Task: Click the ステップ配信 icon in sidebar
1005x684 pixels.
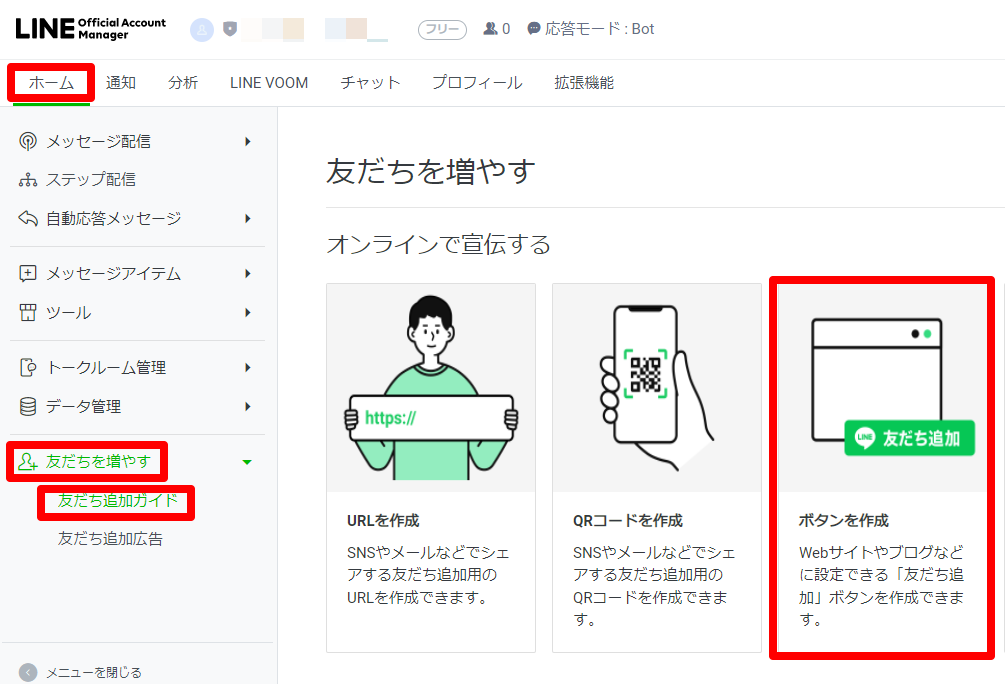Action: click(x=26, y=179)
